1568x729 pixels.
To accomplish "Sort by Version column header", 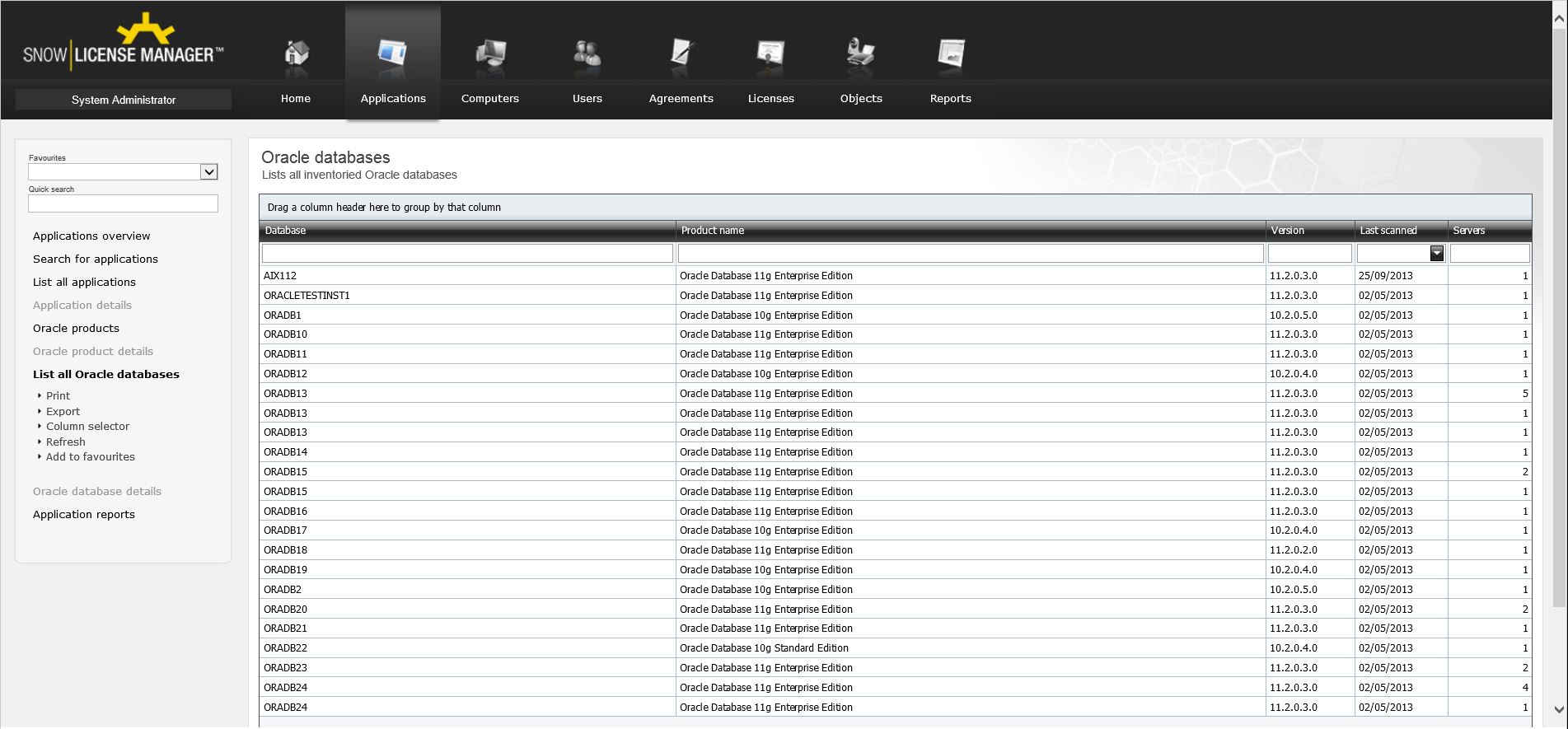I will (x=1310, y=231).
